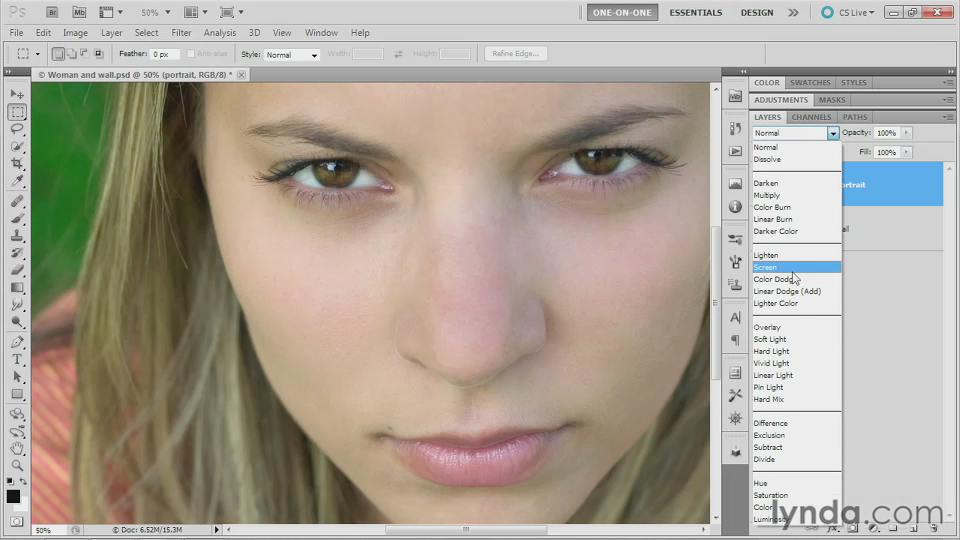Swap foreground and background colors
The height and width of the screenshot is (540, 960).
(x=23, y=481)
